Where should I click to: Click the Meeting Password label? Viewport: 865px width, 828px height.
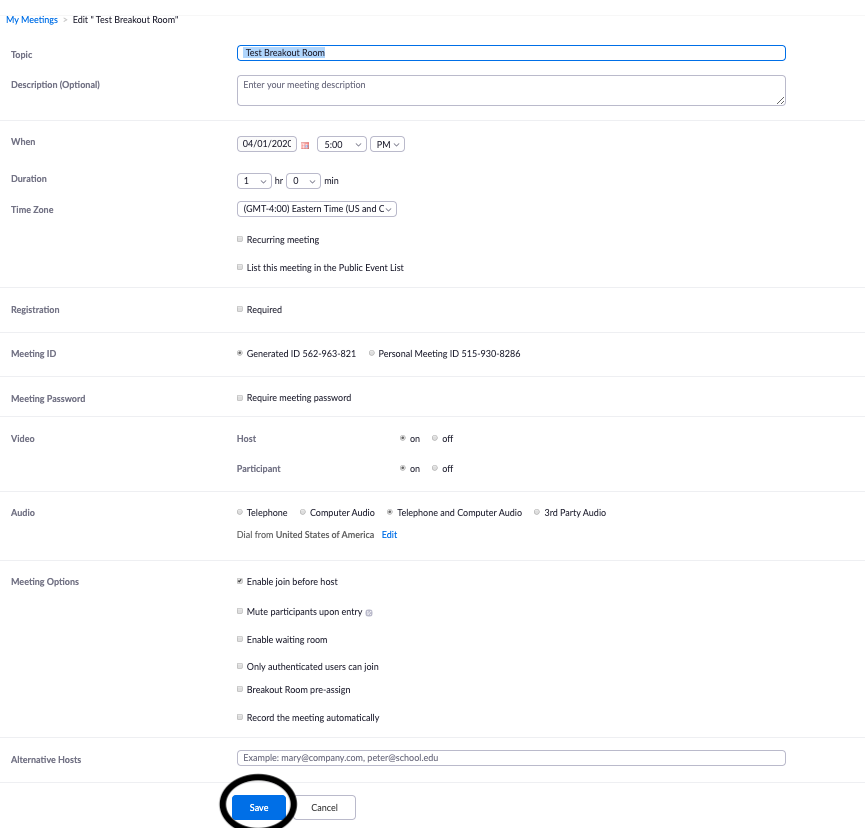pyautogui.click(x=48, y=398)
